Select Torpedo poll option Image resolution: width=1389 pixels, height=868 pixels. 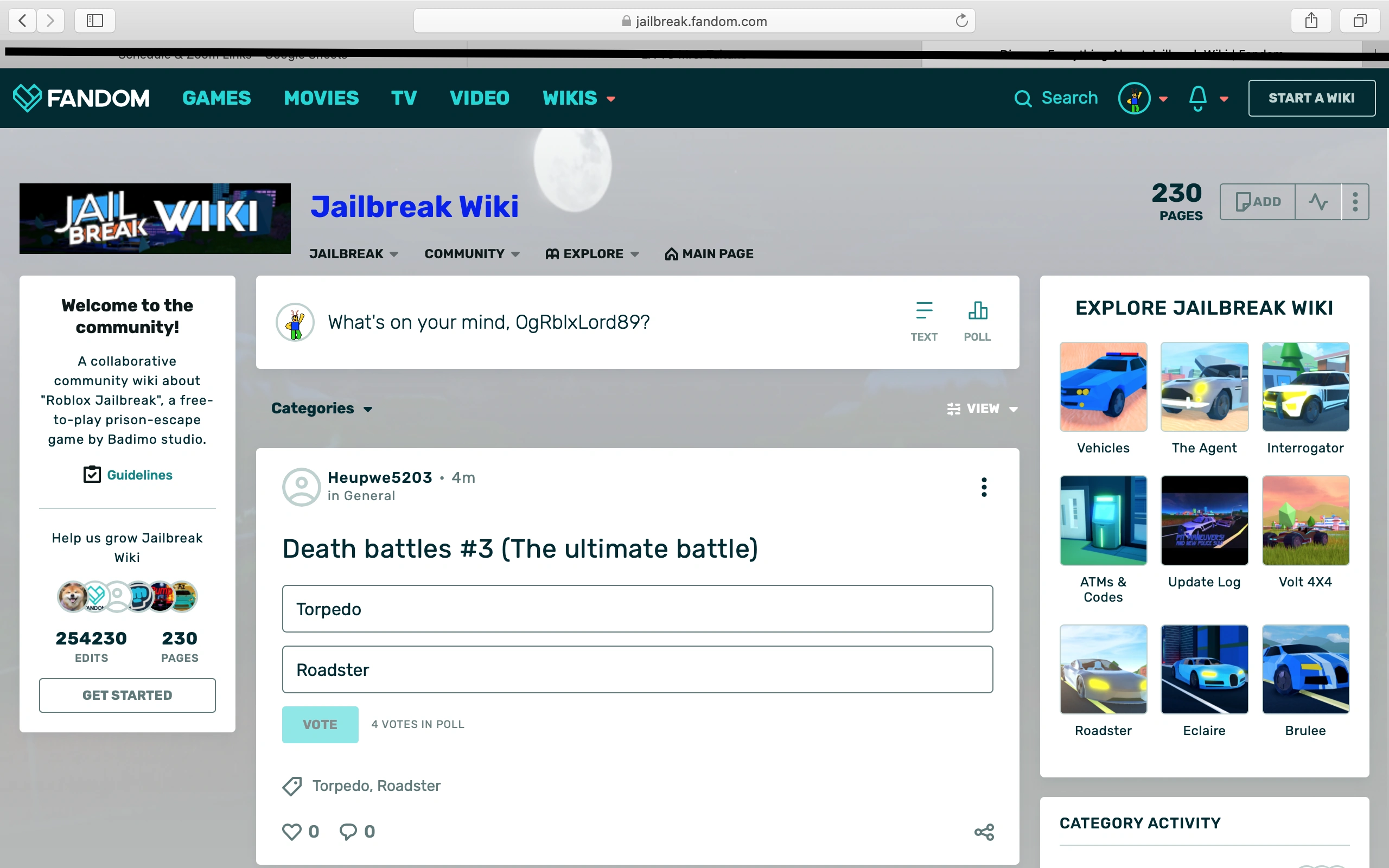637,609
